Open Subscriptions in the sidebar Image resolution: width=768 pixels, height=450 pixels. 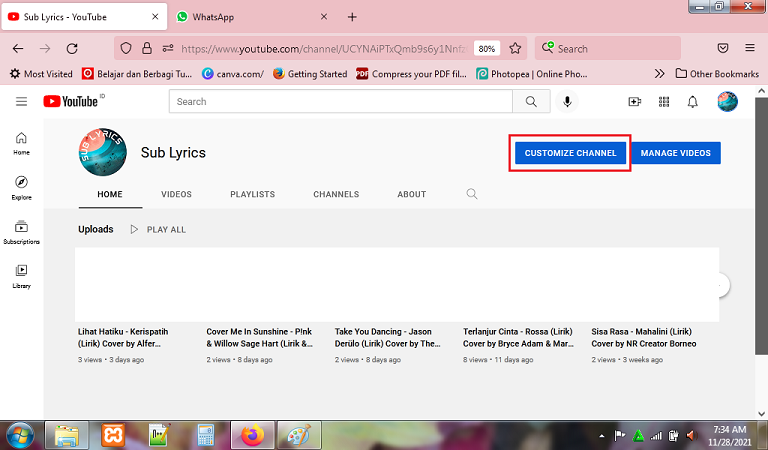pos(21,232)
